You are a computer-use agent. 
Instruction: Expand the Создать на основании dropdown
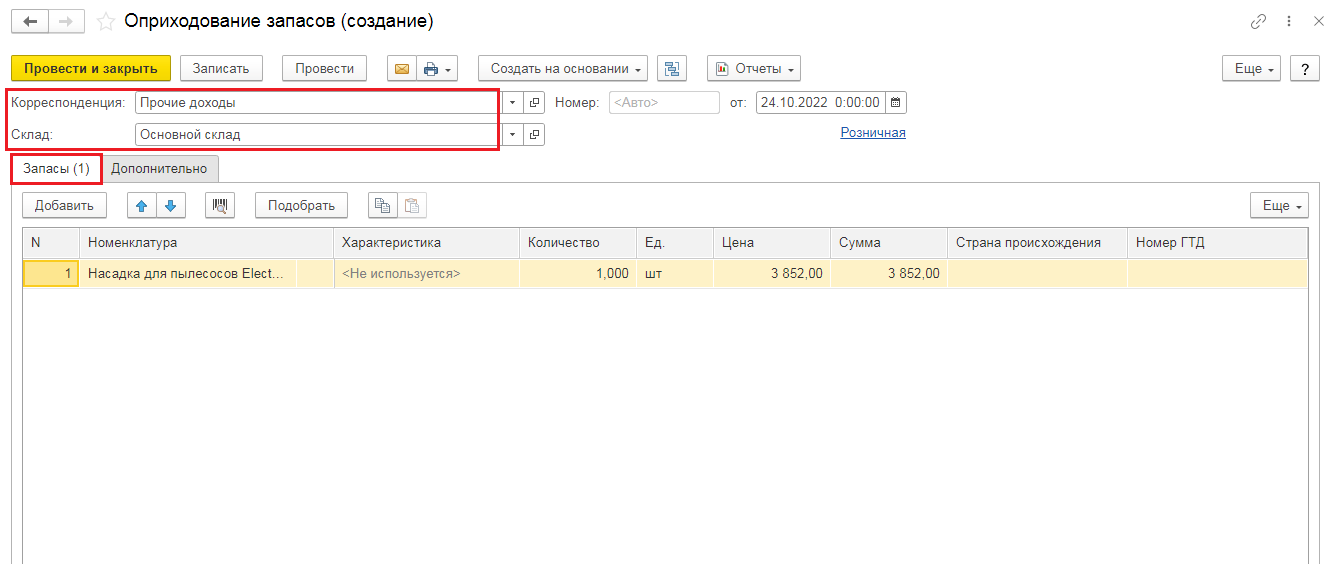click(563, 69)
